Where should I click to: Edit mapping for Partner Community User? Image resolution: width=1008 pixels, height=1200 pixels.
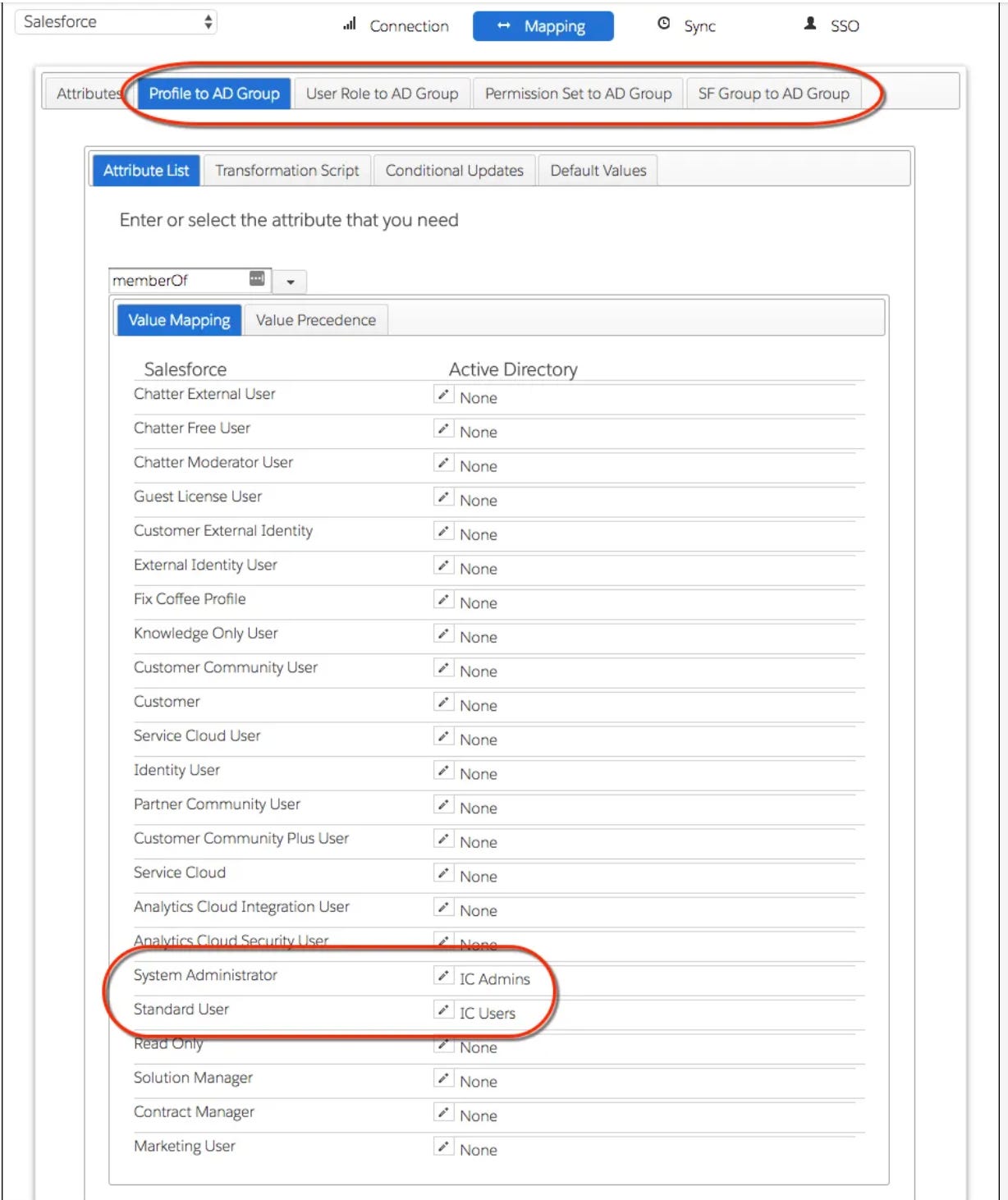tap(443, 805)
